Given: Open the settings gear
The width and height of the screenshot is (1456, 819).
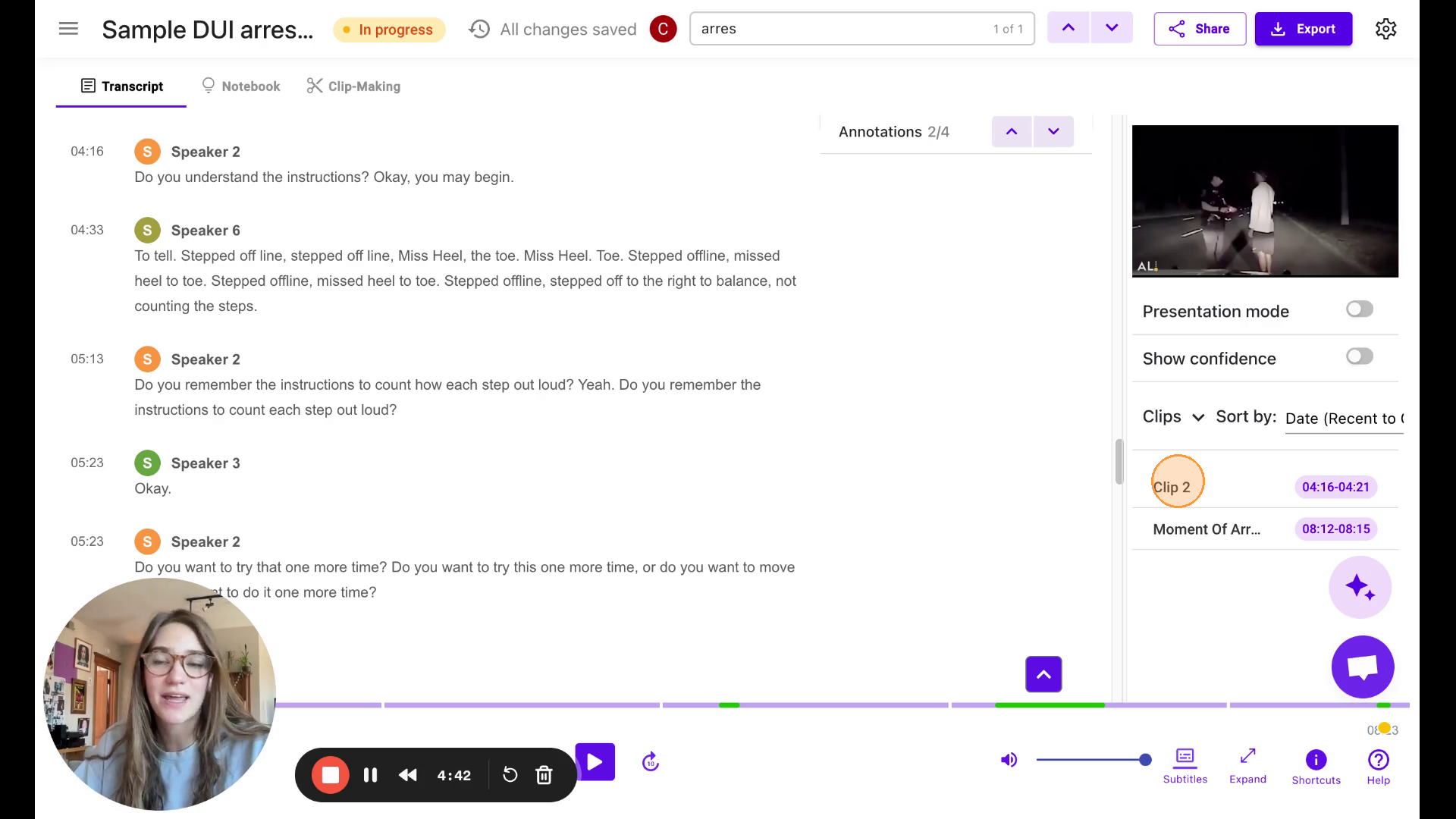Looking at the screenshot, I should click(1385, 29).
